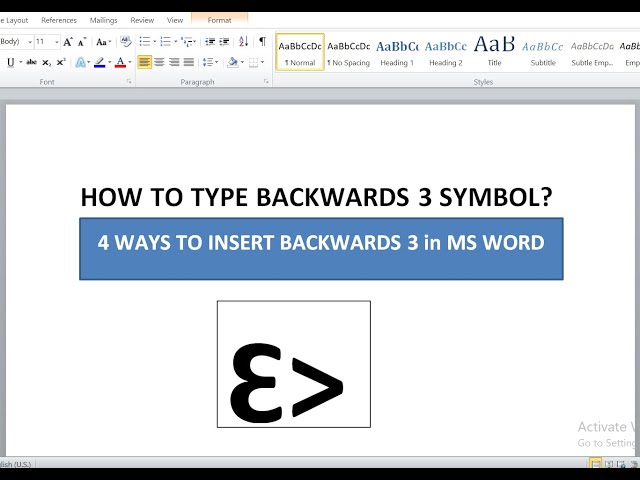This screenshot has height=480, width=640.
Task: Toggle Show/Hide paragraph marks
Action: click(x=262, y=42)
